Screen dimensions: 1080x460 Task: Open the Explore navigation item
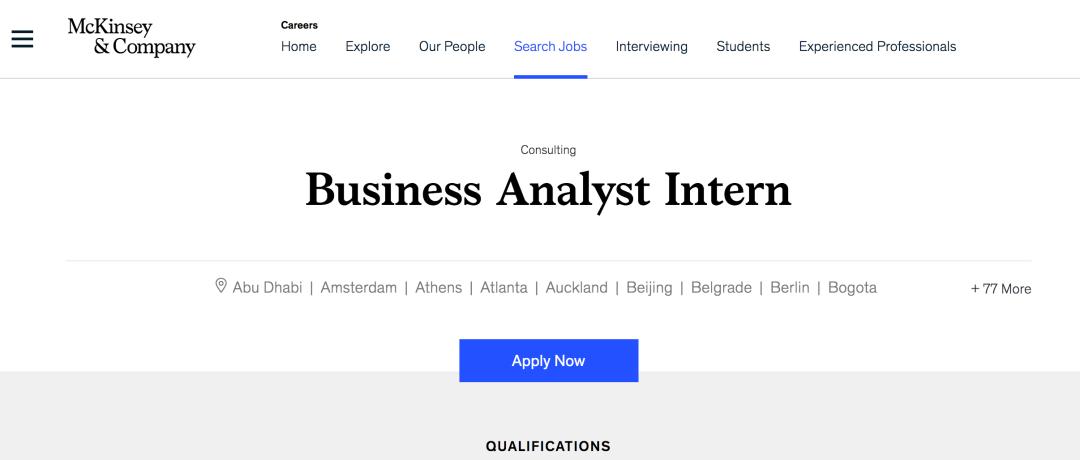point(368,46)
